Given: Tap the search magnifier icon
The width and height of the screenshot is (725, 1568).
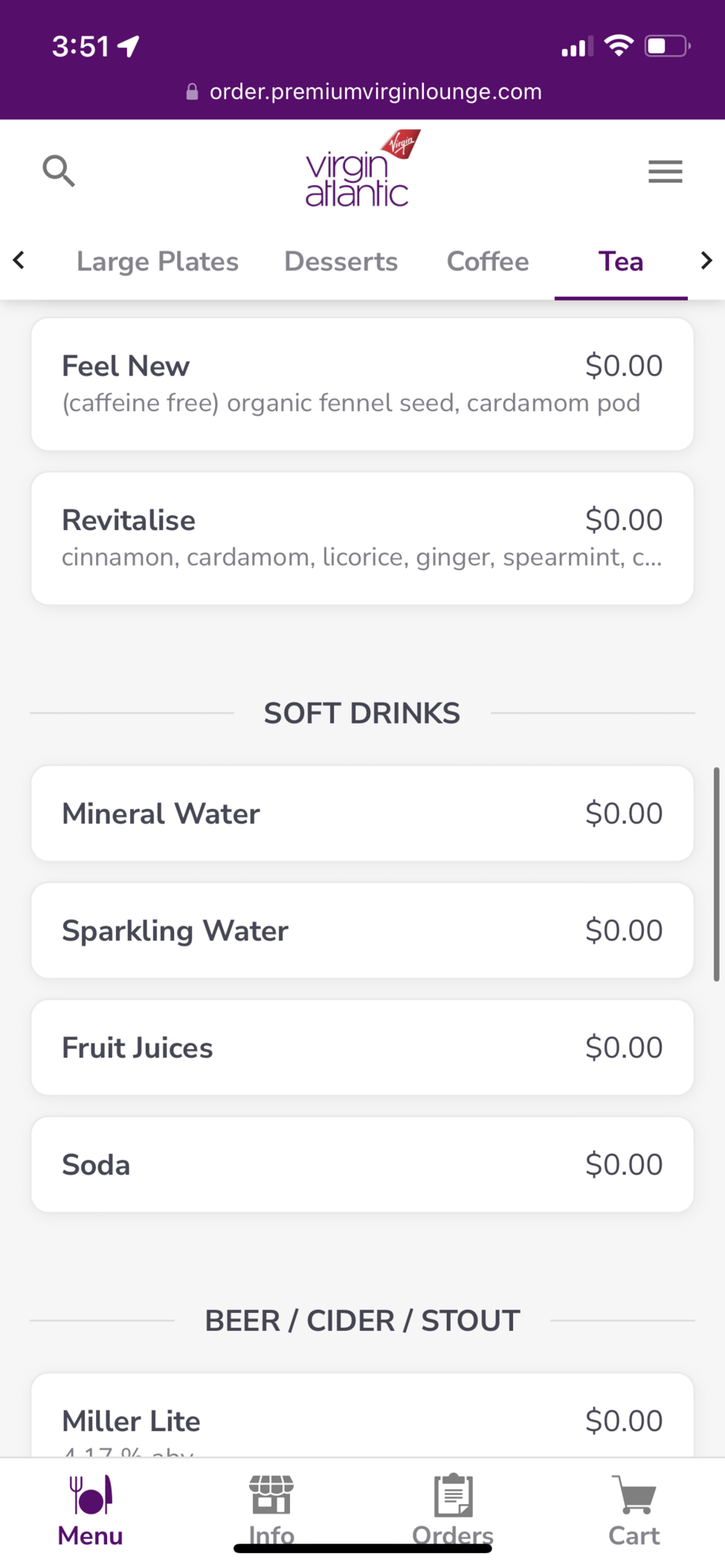Looking at the screenshot, I should pos(58,170).
